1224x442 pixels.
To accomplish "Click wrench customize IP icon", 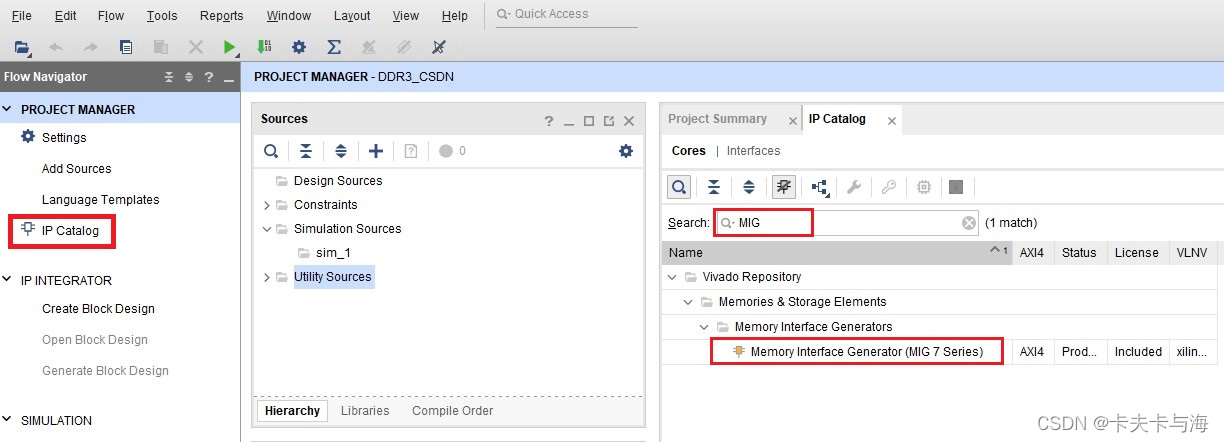I will (x=854, y=187).
